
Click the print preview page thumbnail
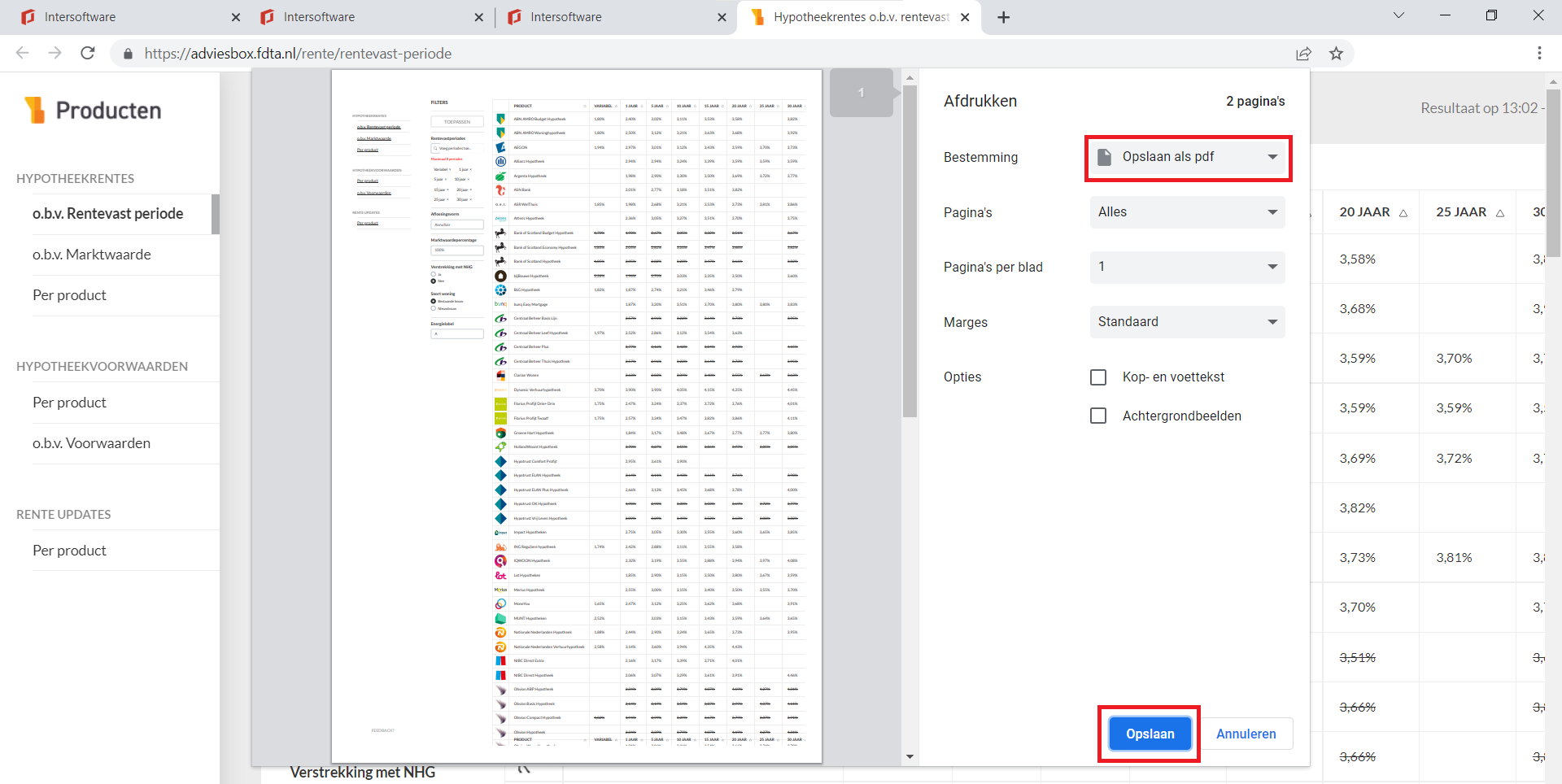(577, 416)
